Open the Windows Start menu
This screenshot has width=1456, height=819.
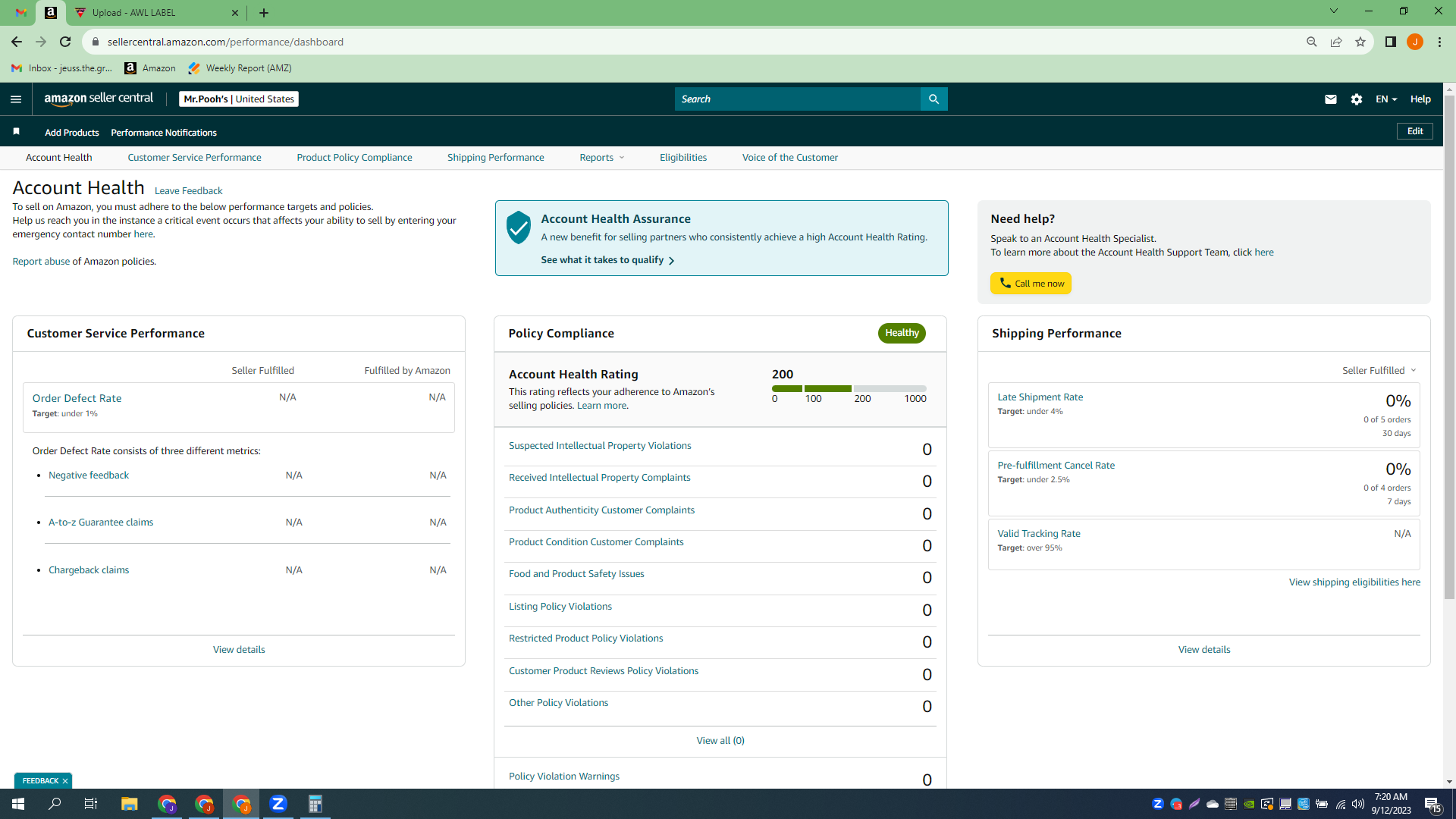[x=18, y=804]
